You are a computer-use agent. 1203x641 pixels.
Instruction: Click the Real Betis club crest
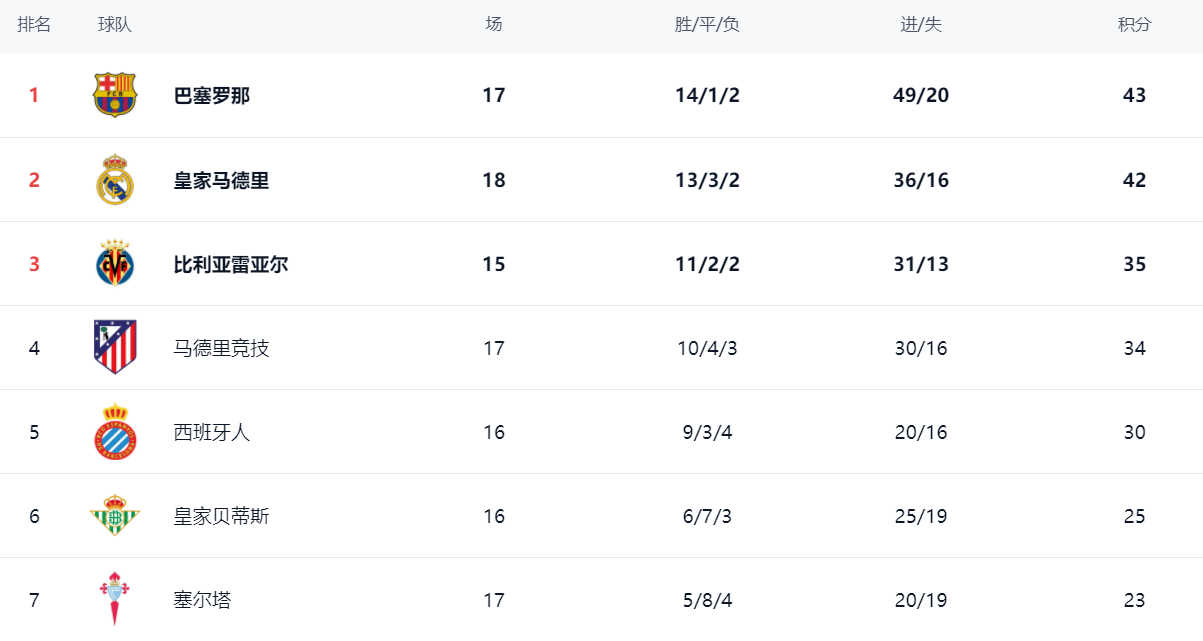pos(115,516)
